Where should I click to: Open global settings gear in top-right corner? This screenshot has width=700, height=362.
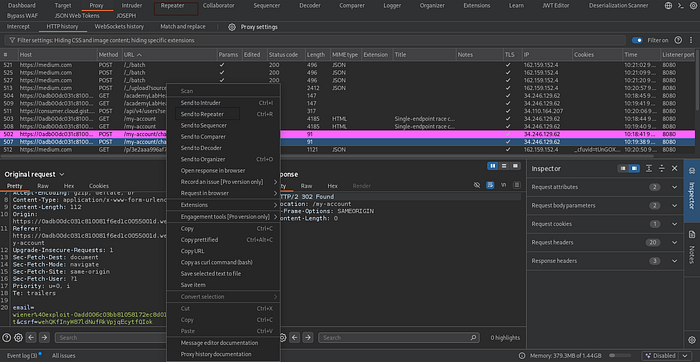(x=692, y=6)
